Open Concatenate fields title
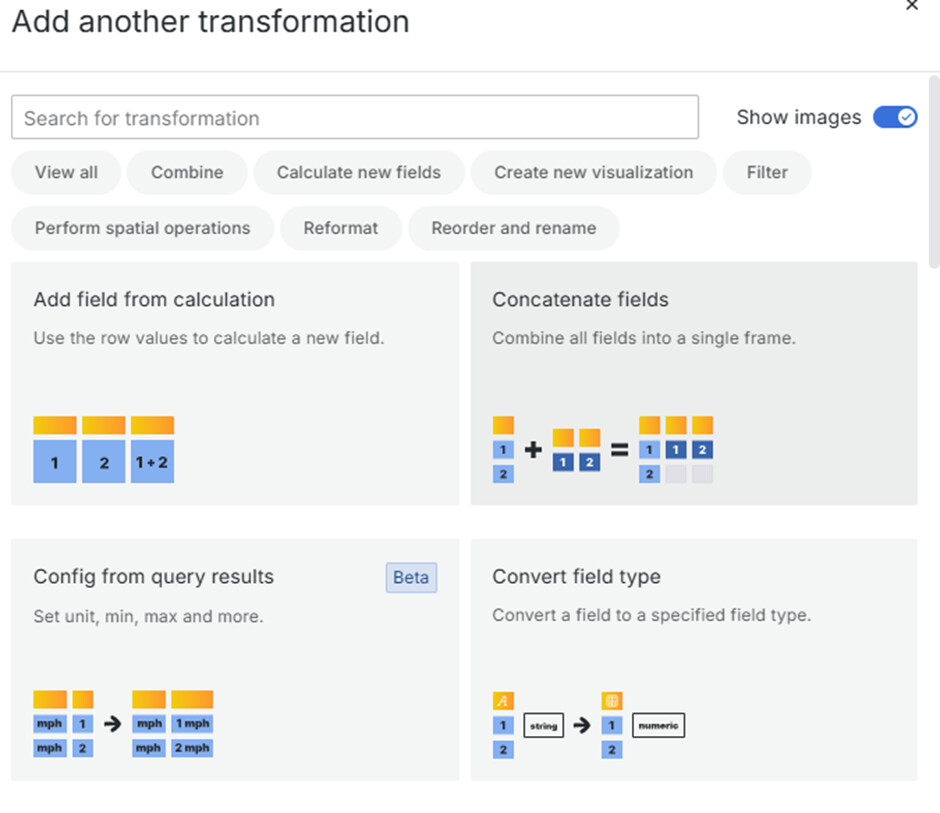The width and height of the screenshot is (940, 813). coord(580,299)
